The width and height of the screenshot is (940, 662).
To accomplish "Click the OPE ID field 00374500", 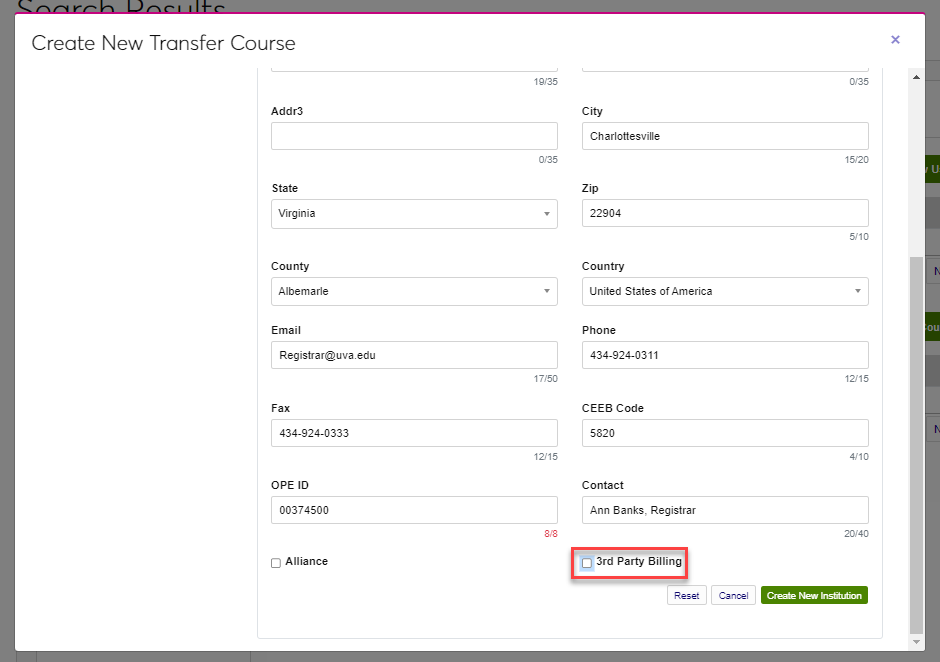I will [x=414, y=510].
